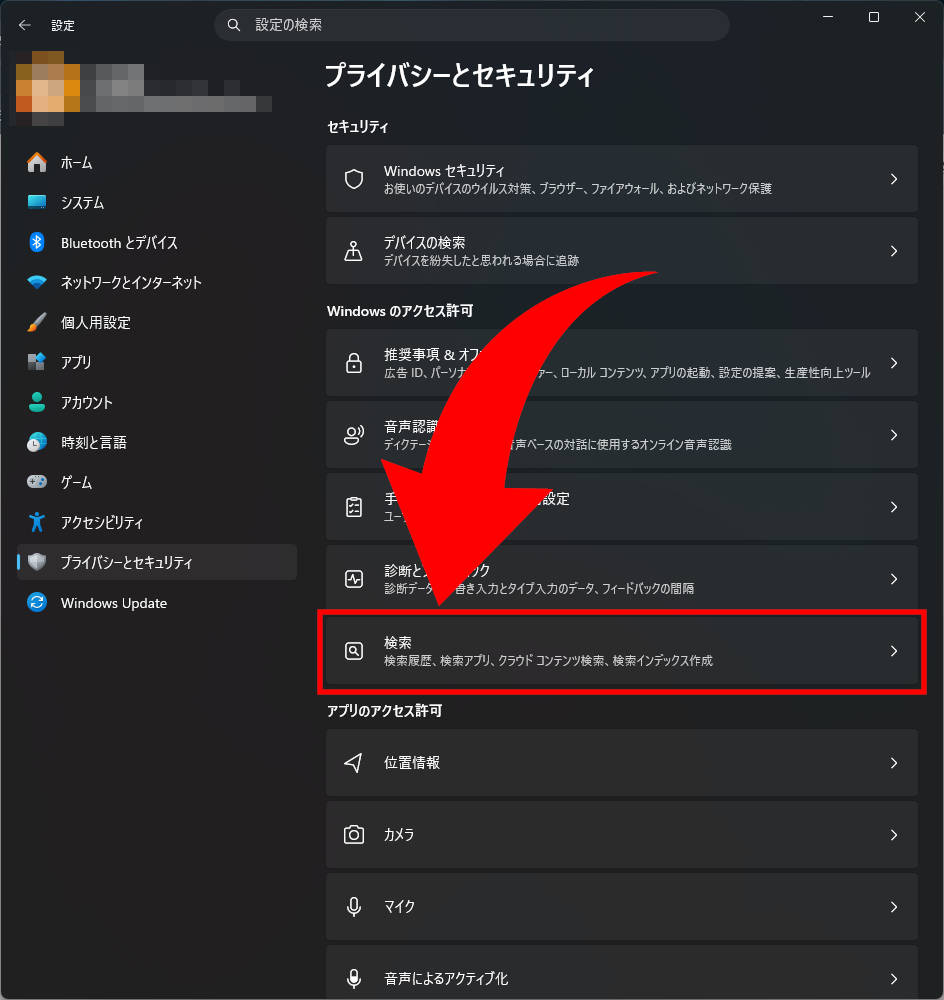Expand the 検索 row chevron
Screen dimensions: 944x1000
(894, 651)
